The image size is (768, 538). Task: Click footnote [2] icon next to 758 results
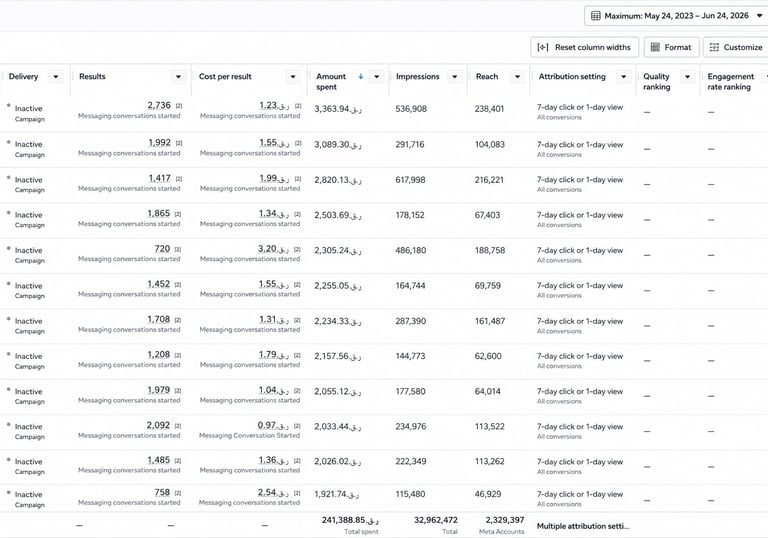[178, 493]
